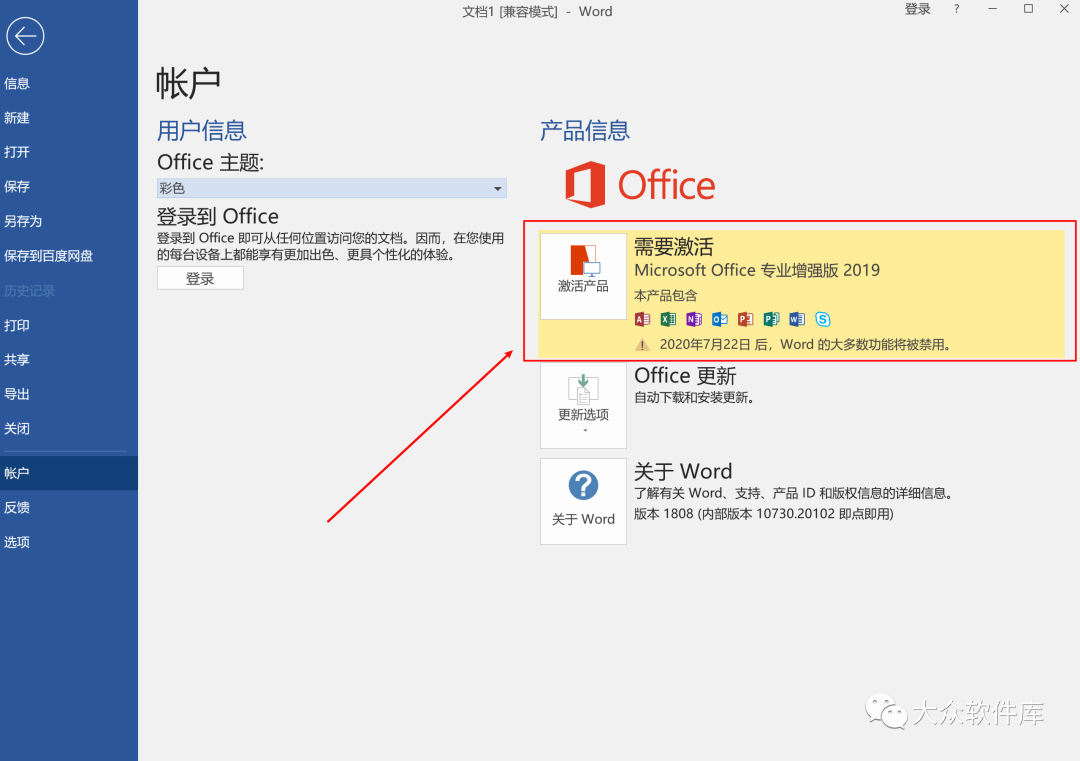Open the OneNote icon in product info
This screenshot has height=761, width=1080.
point(694,319)
